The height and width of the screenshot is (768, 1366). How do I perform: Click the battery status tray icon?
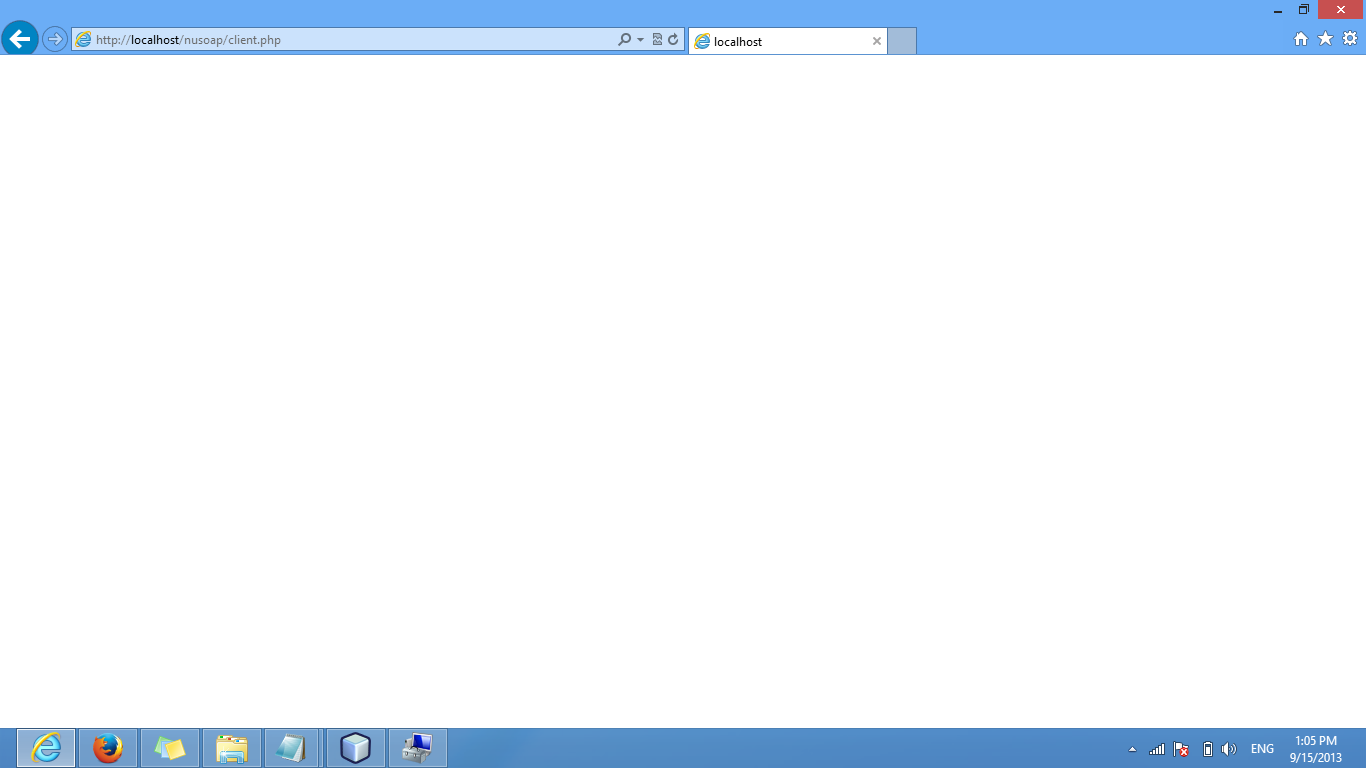pyautogui.click(x=1207, y=749)
